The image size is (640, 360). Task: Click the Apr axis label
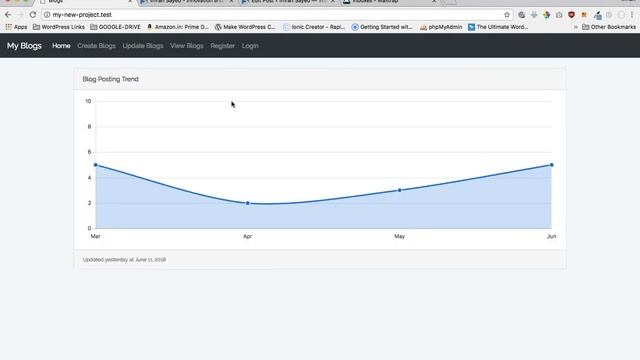coord(247,236)
